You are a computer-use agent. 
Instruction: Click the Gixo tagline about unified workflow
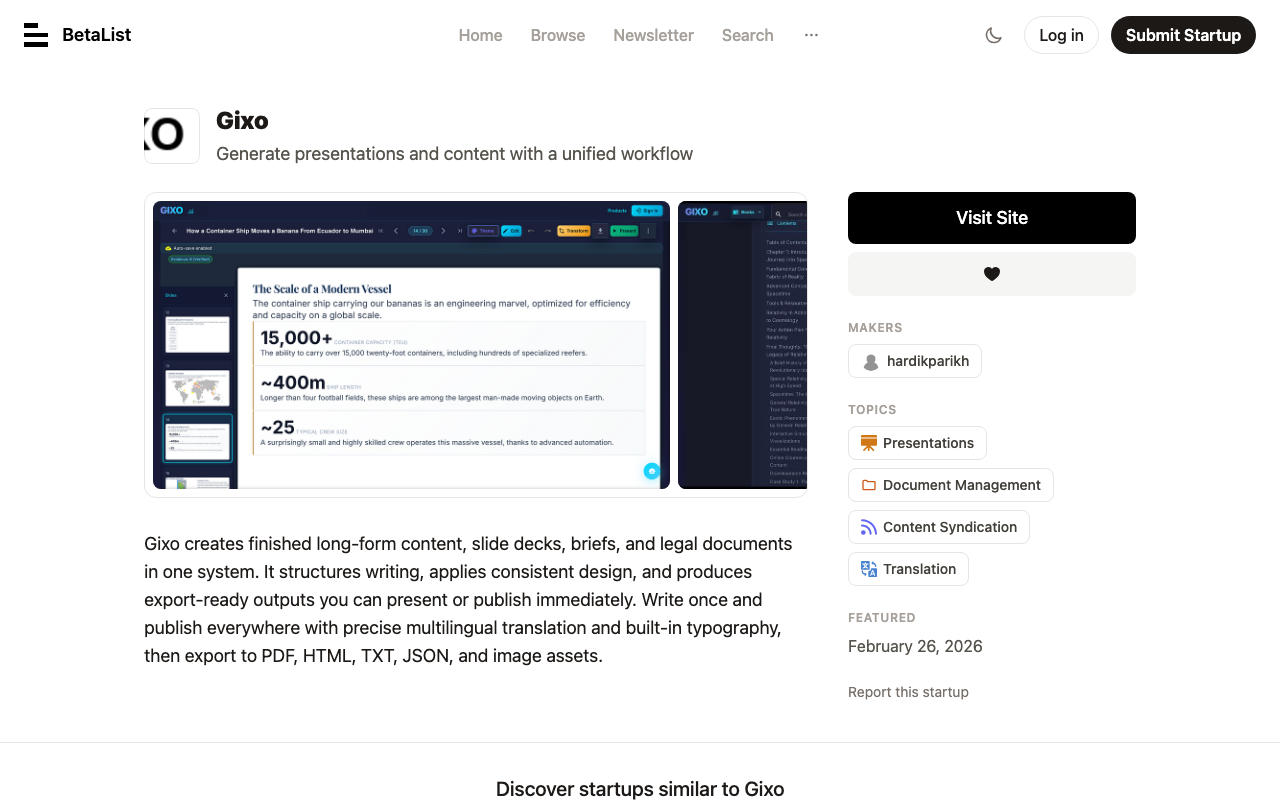point(454,154)
